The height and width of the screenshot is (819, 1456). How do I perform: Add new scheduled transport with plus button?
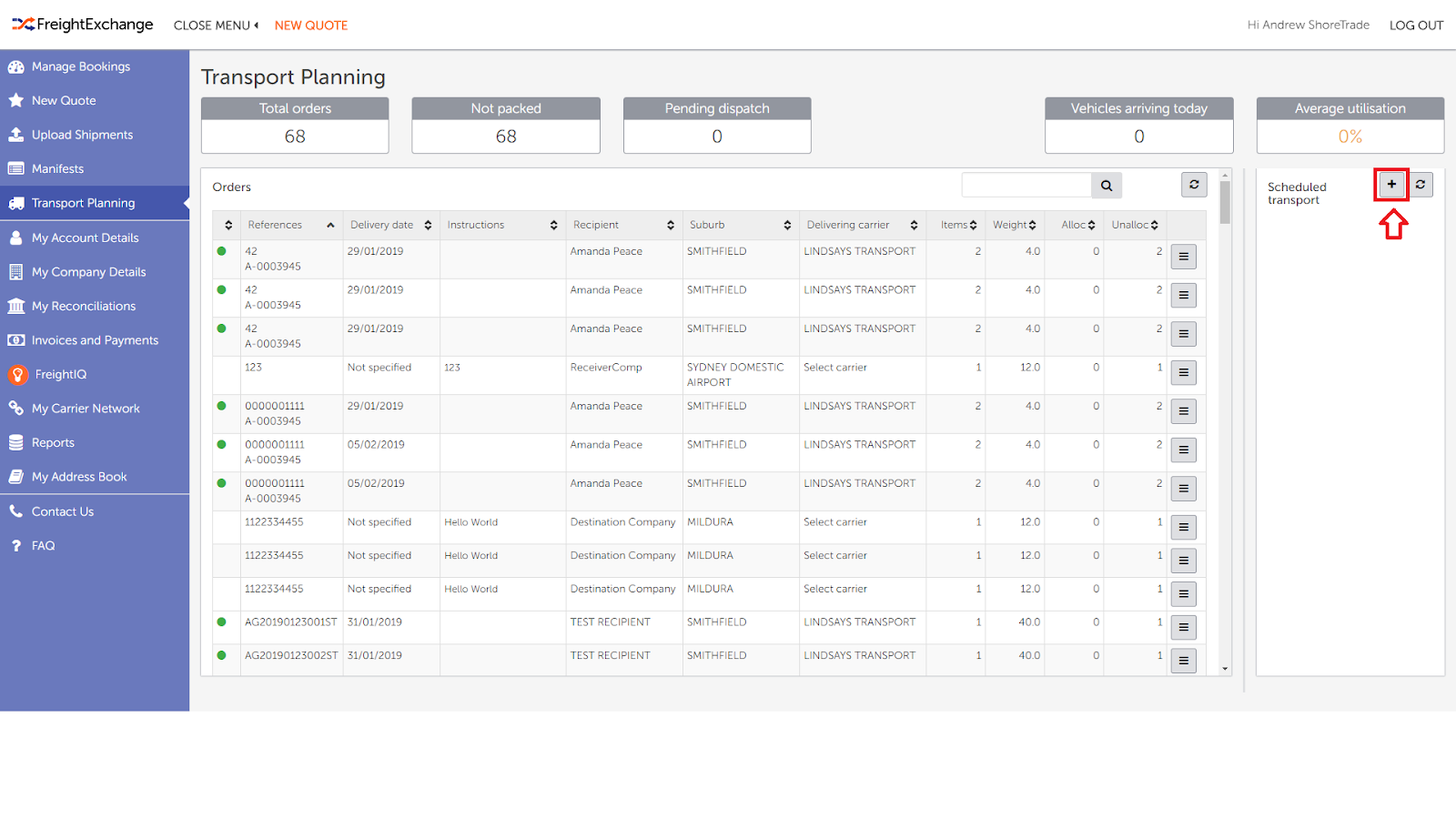tap(1391, 185)
